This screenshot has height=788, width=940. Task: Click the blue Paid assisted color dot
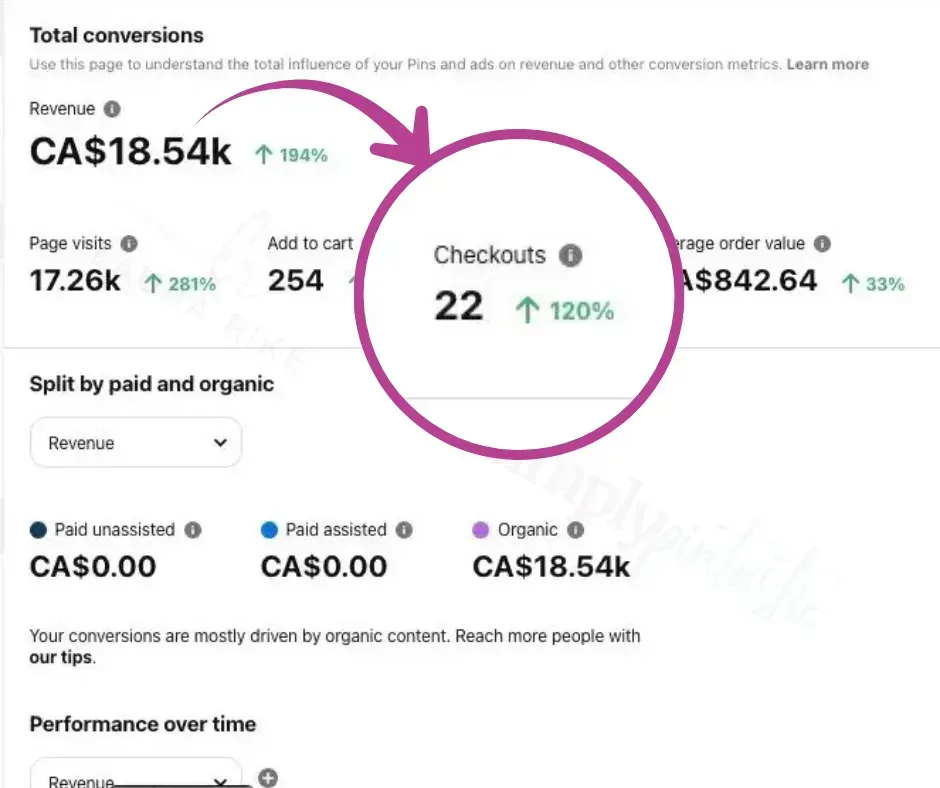[x=269, y=531]
